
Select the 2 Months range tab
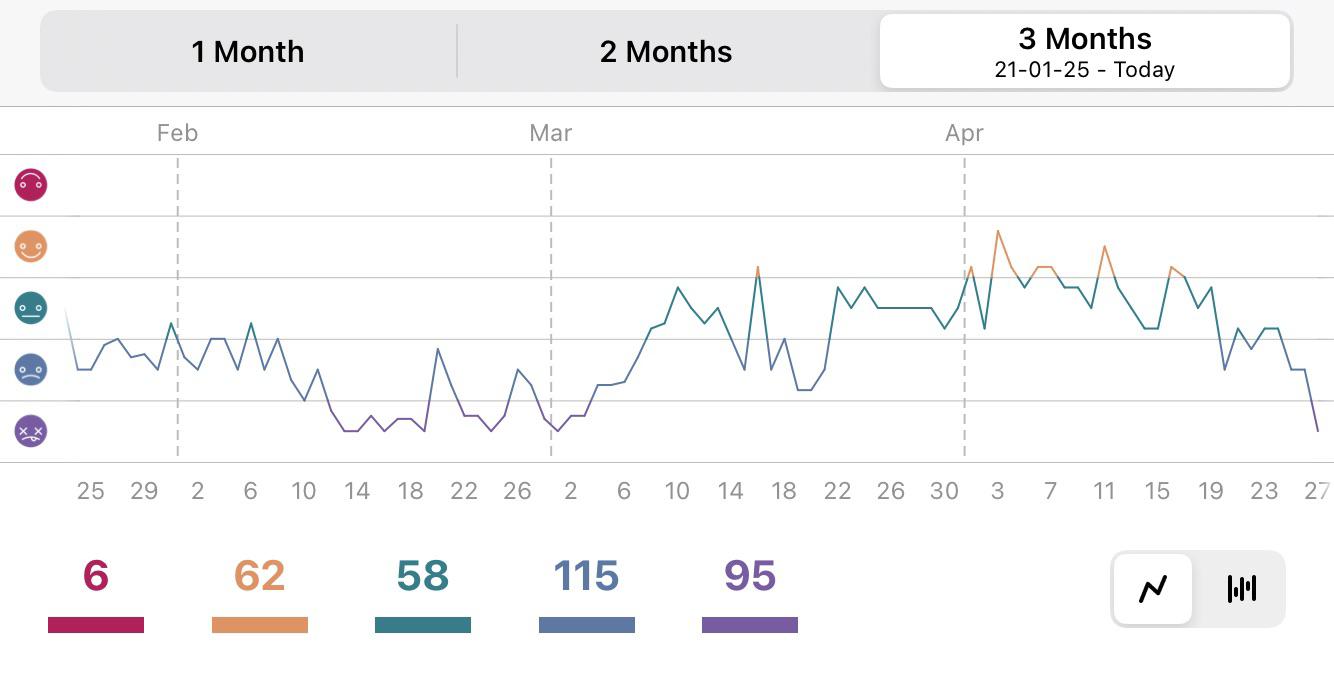(x=666, y=52)
